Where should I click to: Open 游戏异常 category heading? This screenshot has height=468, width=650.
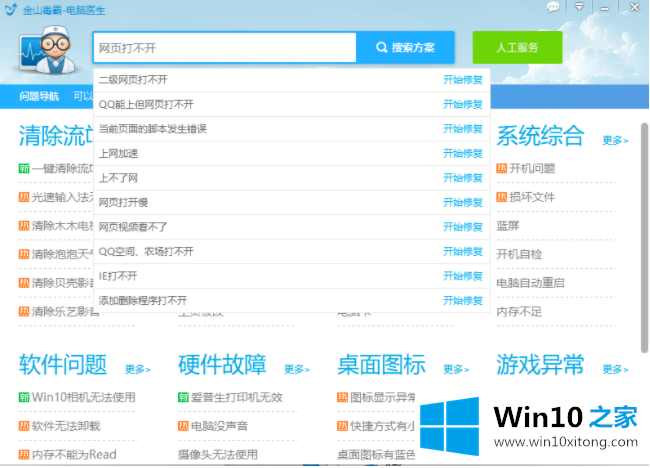(541, 364)
